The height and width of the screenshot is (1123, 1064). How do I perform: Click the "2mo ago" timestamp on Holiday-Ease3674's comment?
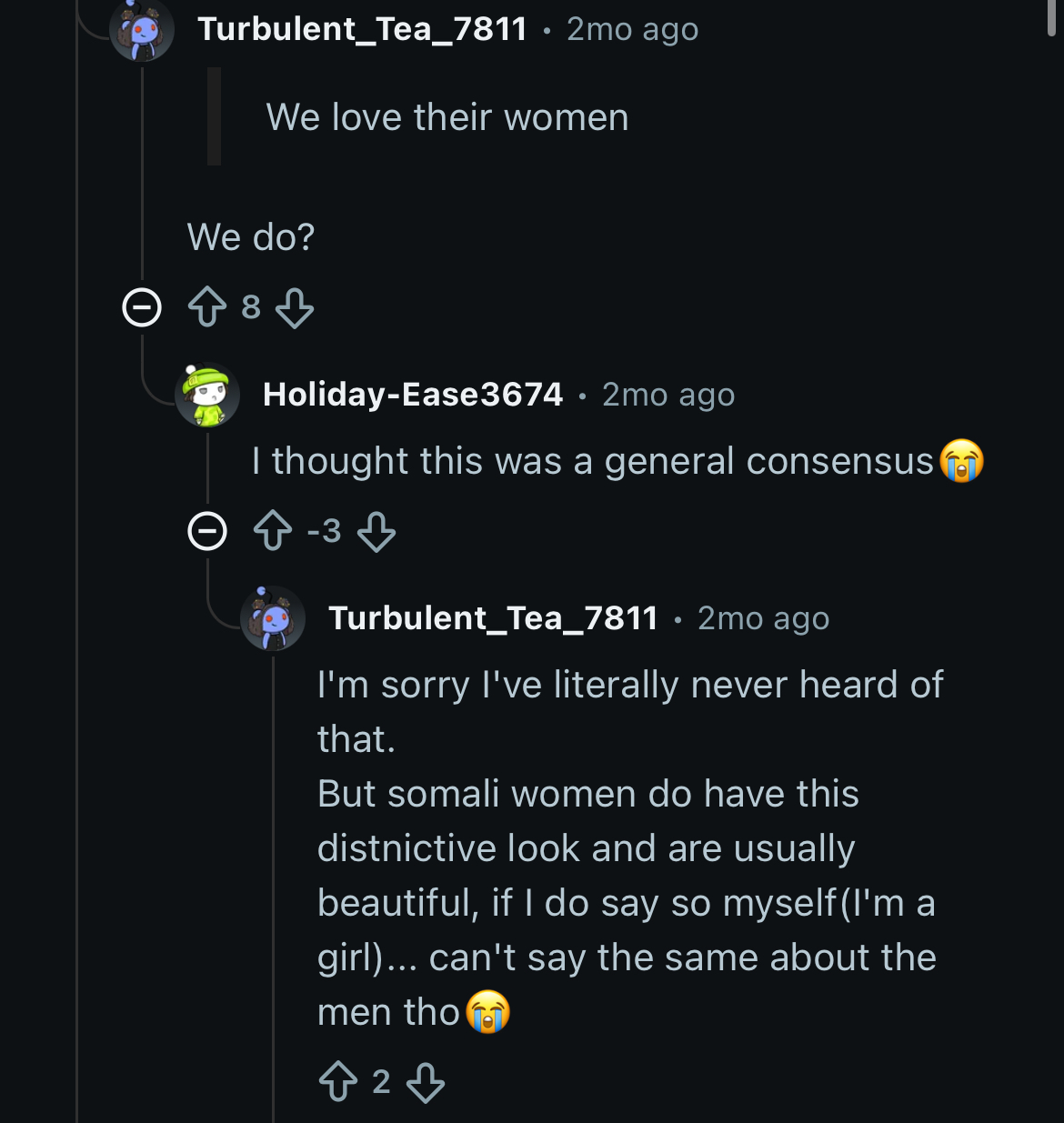coord(668,395)
